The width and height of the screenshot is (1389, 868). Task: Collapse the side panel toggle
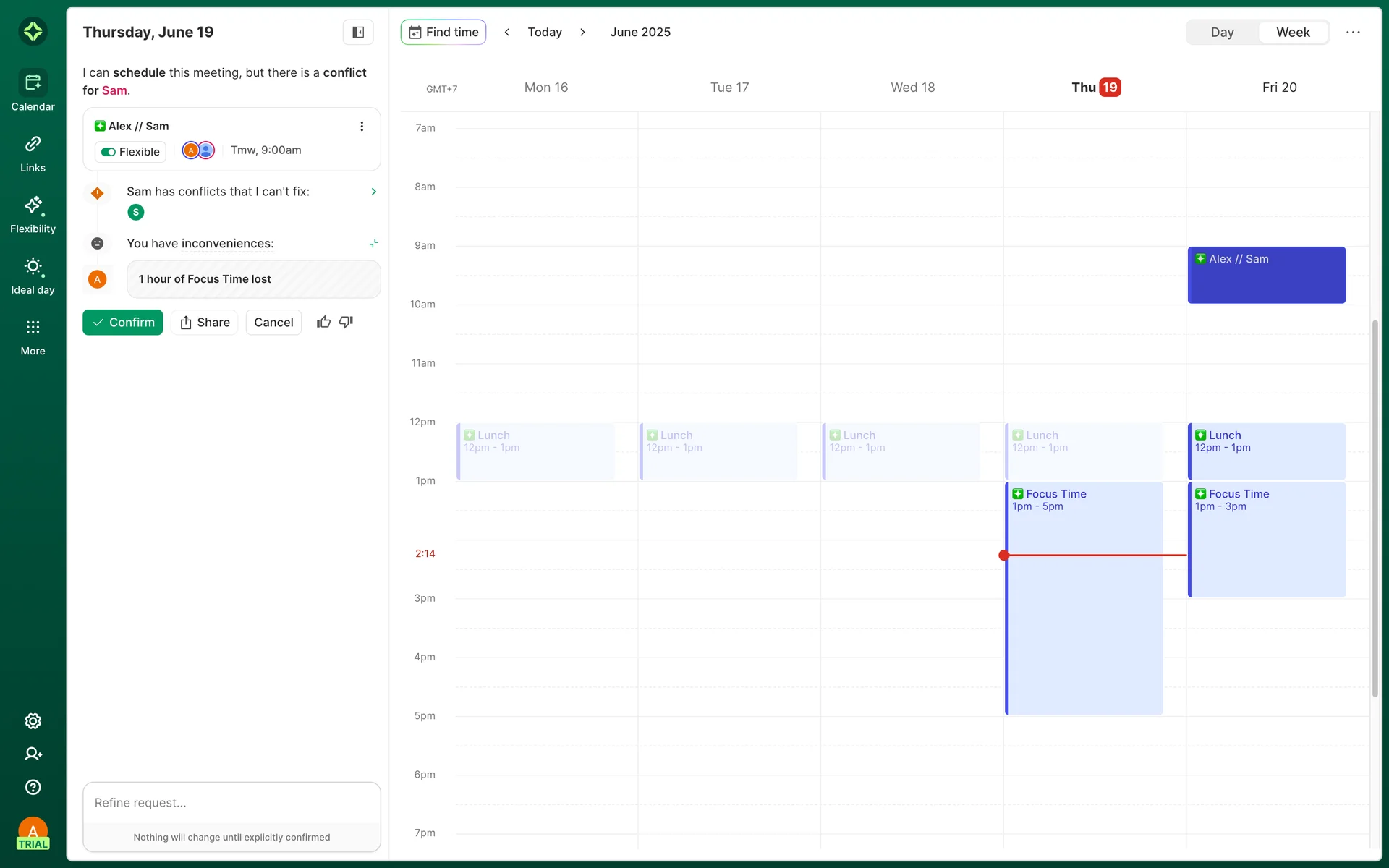click(357, 32)
